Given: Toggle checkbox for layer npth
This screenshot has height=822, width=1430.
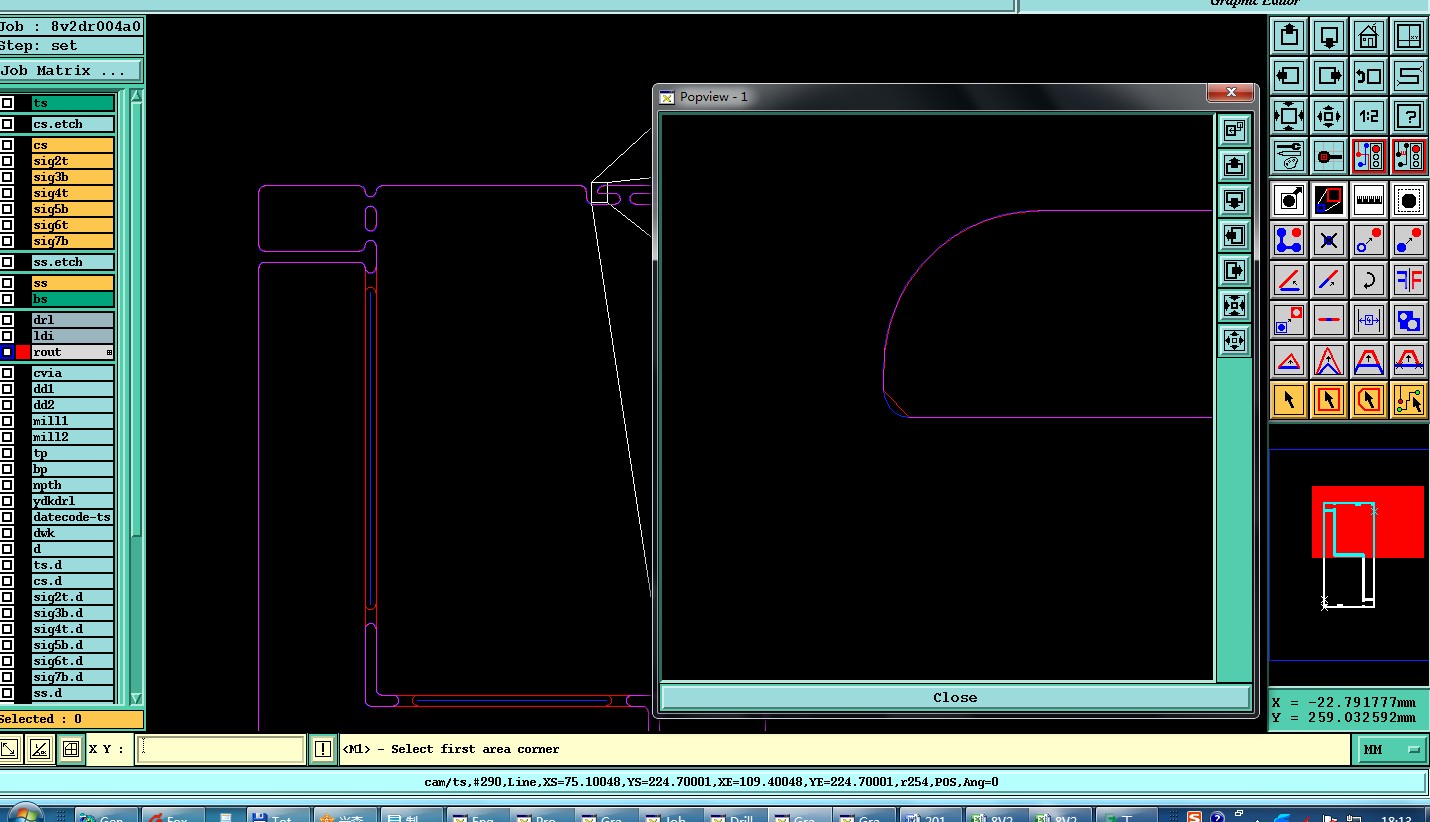Looking at the screenshot, I should (7, 485).
